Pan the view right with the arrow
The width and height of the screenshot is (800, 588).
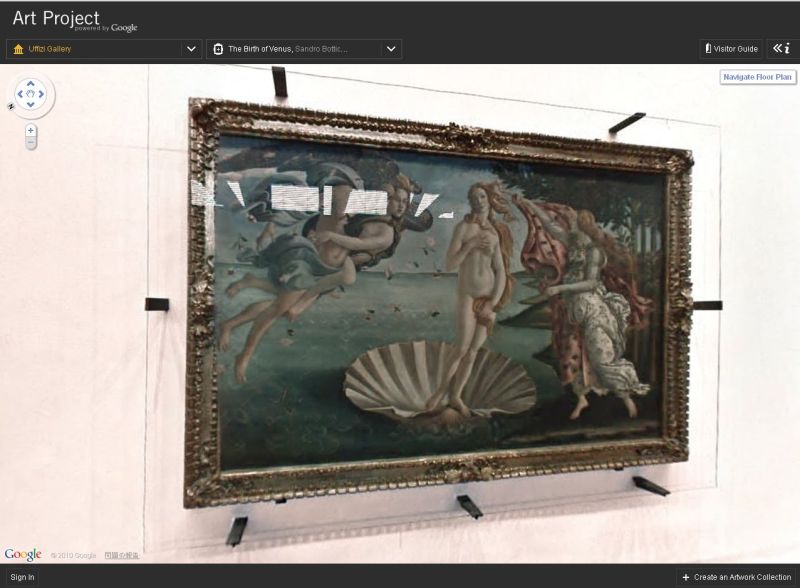tap(41, 94)
